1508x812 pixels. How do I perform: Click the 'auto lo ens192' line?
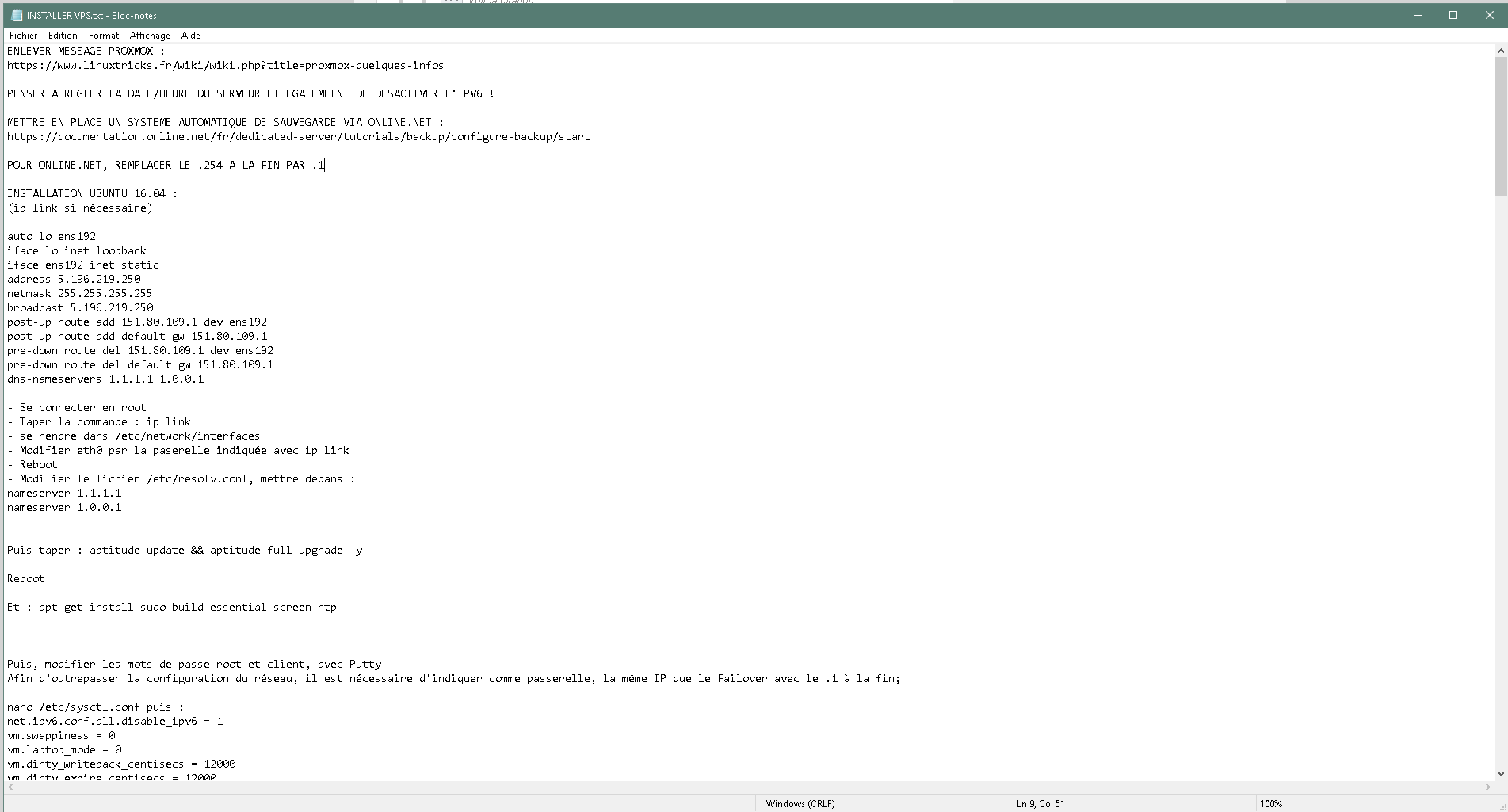tap(52, 237)
